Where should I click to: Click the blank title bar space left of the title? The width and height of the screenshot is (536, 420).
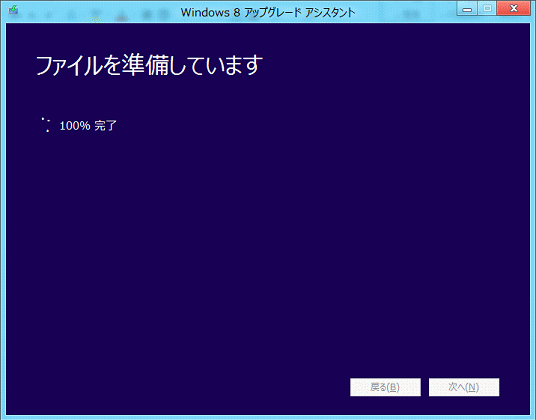[99, 13]
